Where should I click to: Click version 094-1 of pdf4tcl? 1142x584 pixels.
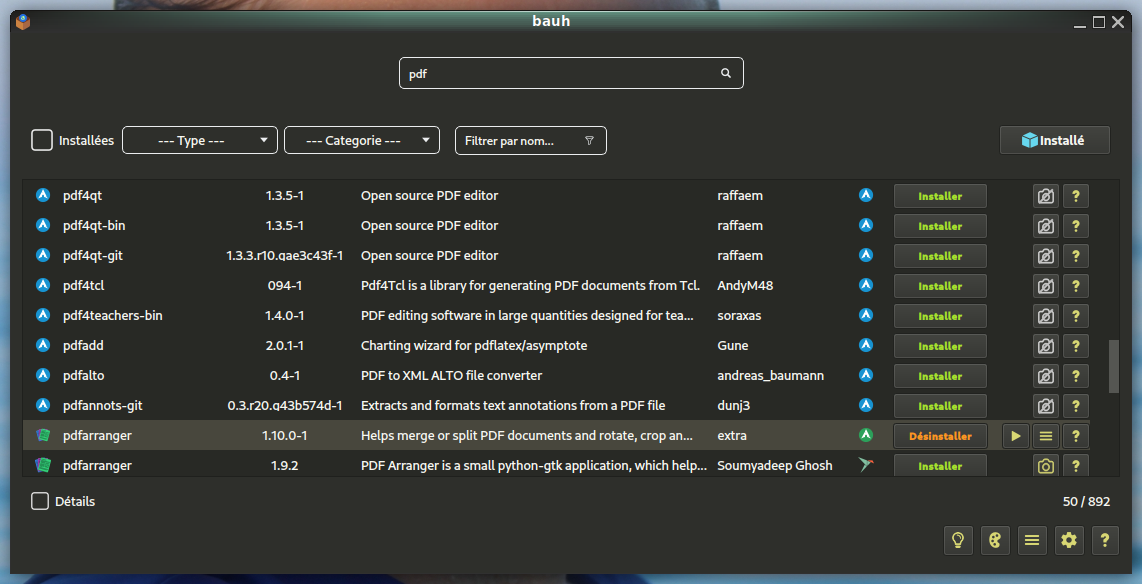(x=284, y=285)
